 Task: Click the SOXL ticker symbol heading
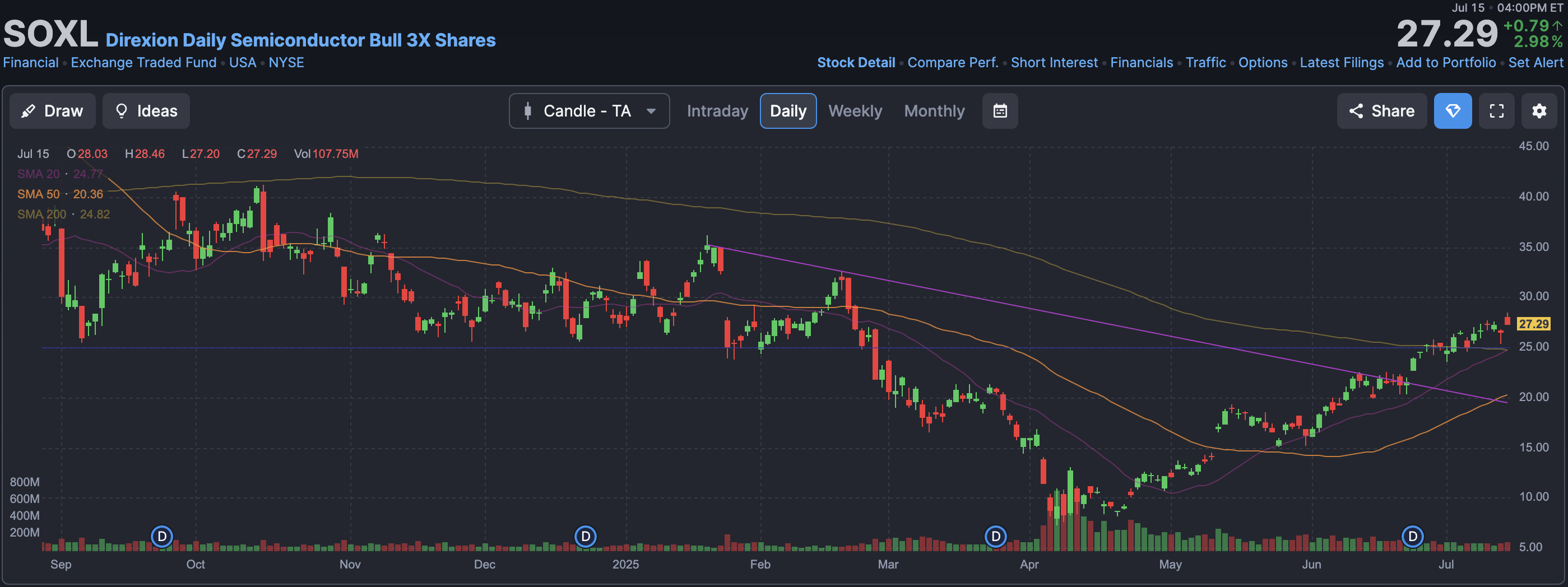click(x=50, y=34)
